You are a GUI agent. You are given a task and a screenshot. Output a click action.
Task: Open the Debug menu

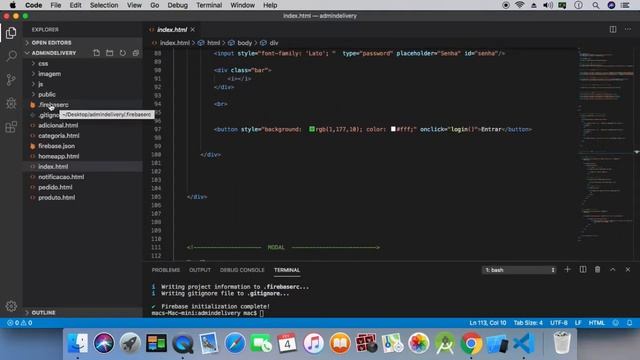pos(178,5)
